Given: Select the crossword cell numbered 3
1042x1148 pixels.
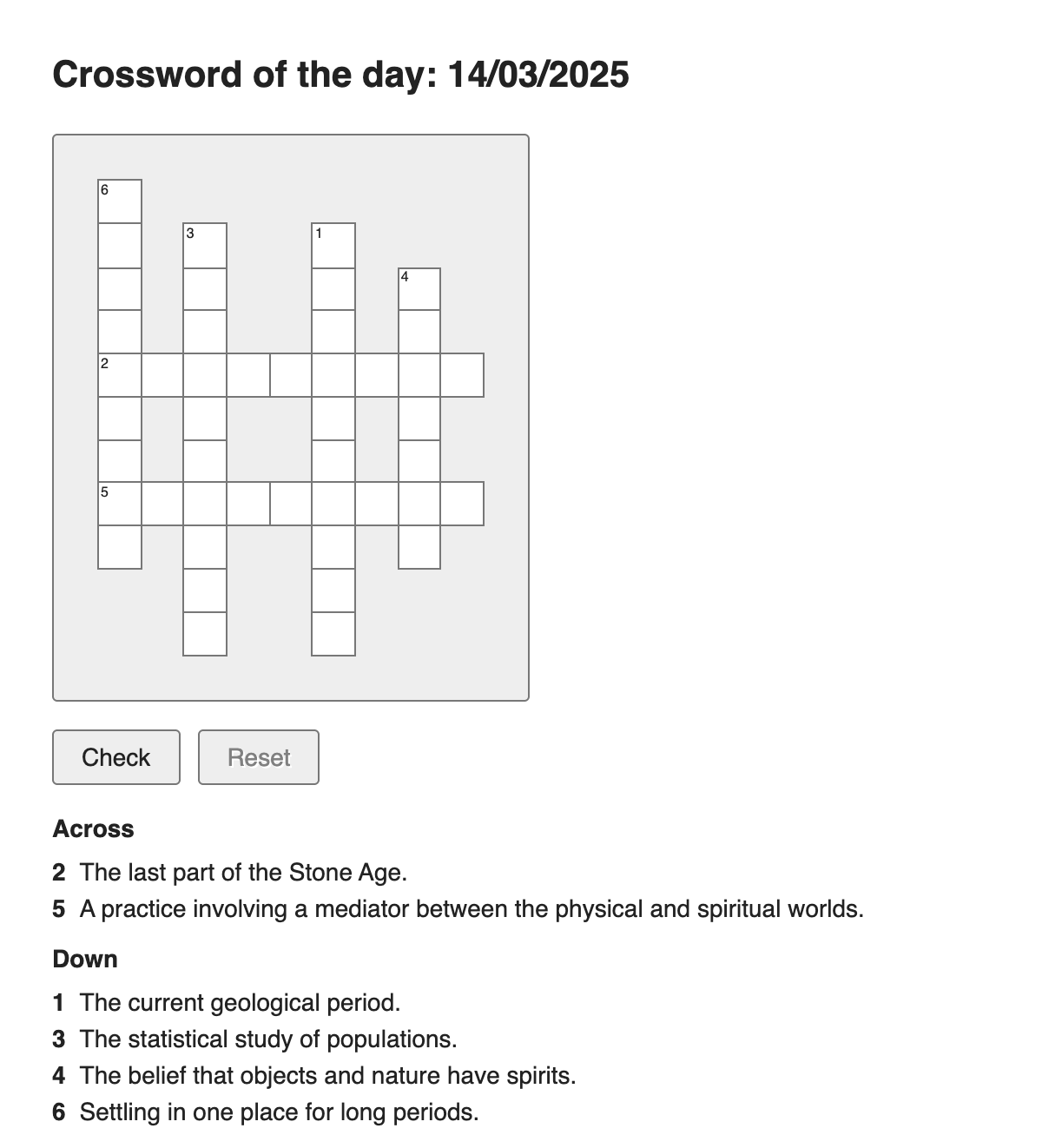Looking at the screenshot, I should [205, 245].
